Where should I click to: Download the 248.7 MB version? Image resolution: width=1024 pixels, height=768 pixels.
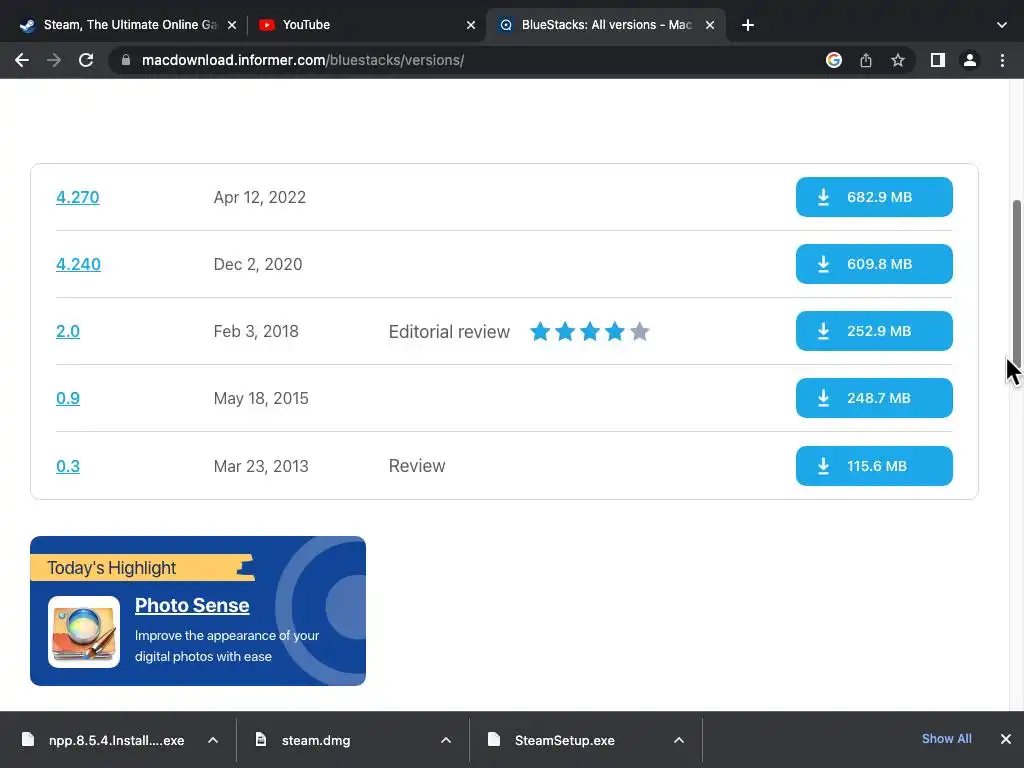pyautogui.click(x=874, y=398)
